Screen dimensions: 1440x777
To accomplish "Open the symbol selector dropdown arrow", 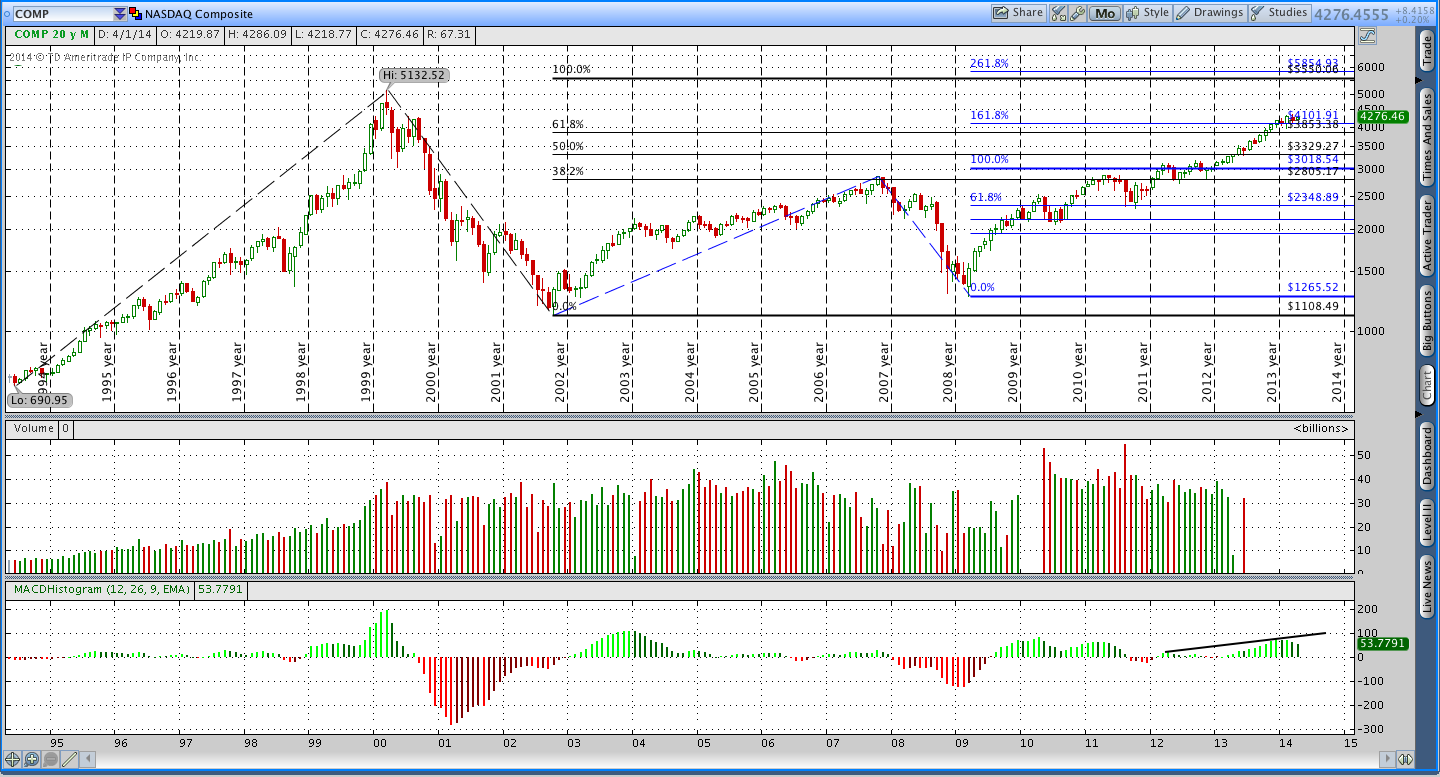I will point(120,14).
